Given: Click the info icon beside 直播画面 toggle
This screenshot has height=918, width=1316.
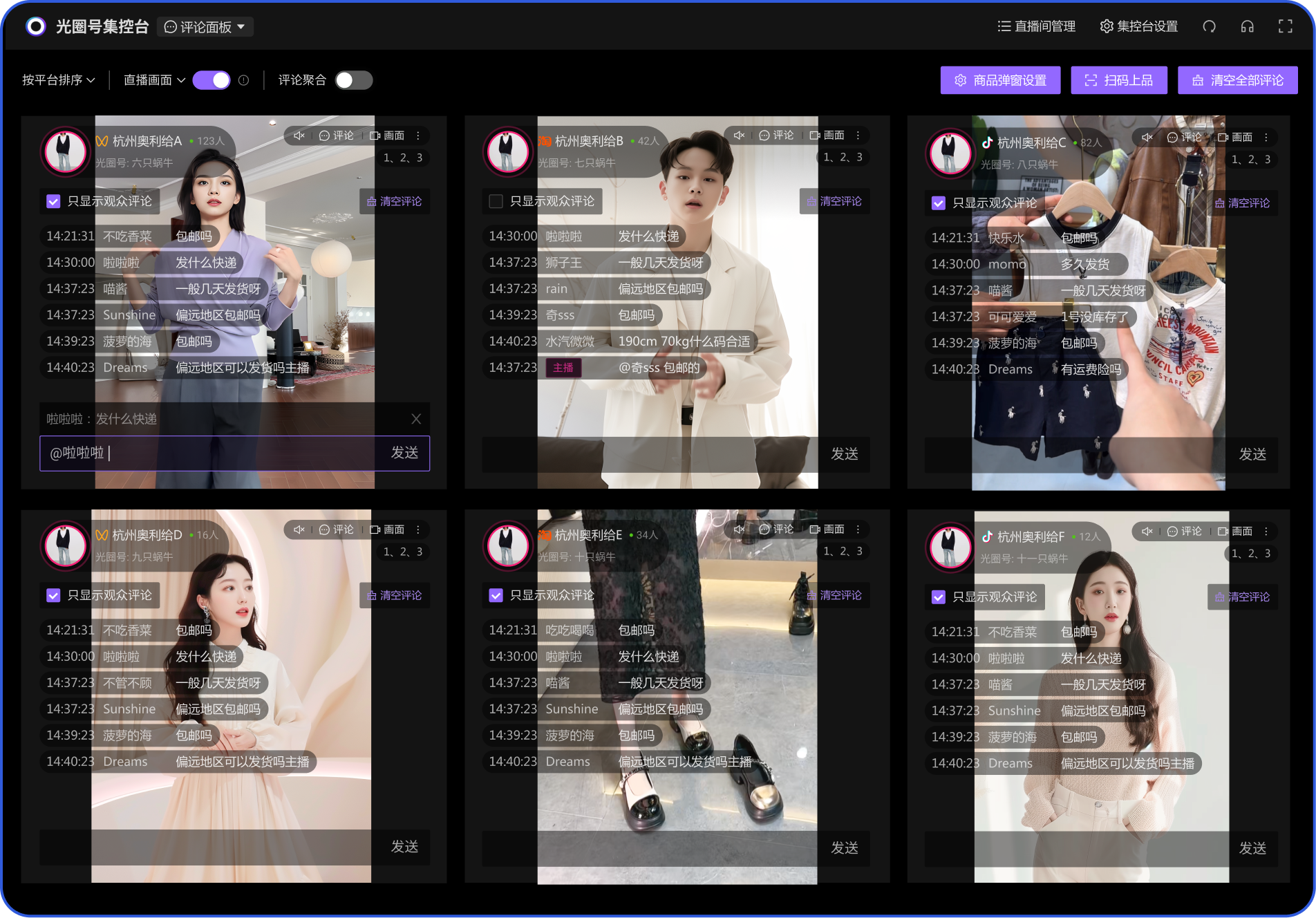Looking at the screenshot, I should pos(243,80).
